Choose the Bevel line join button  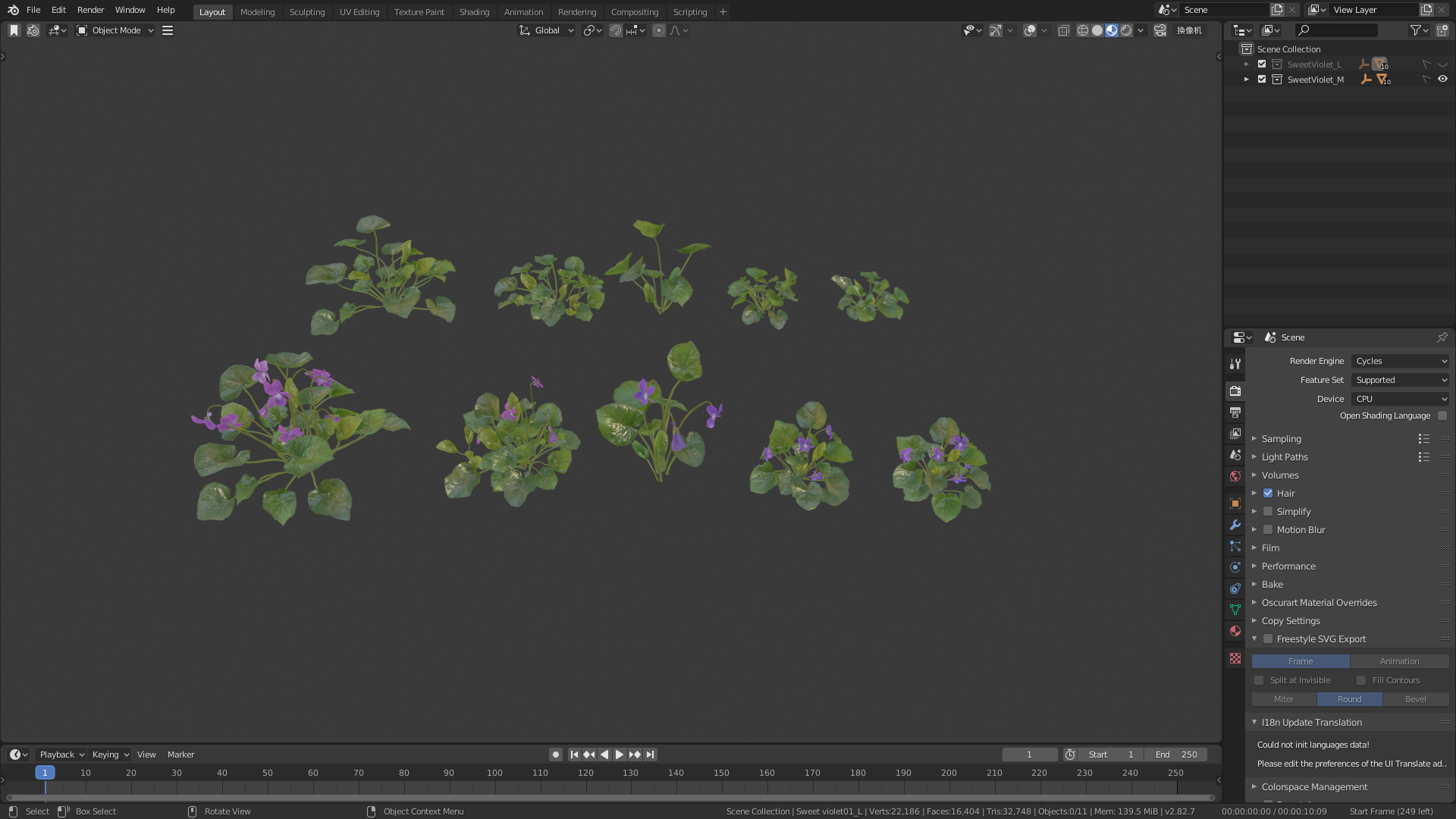1415,699
